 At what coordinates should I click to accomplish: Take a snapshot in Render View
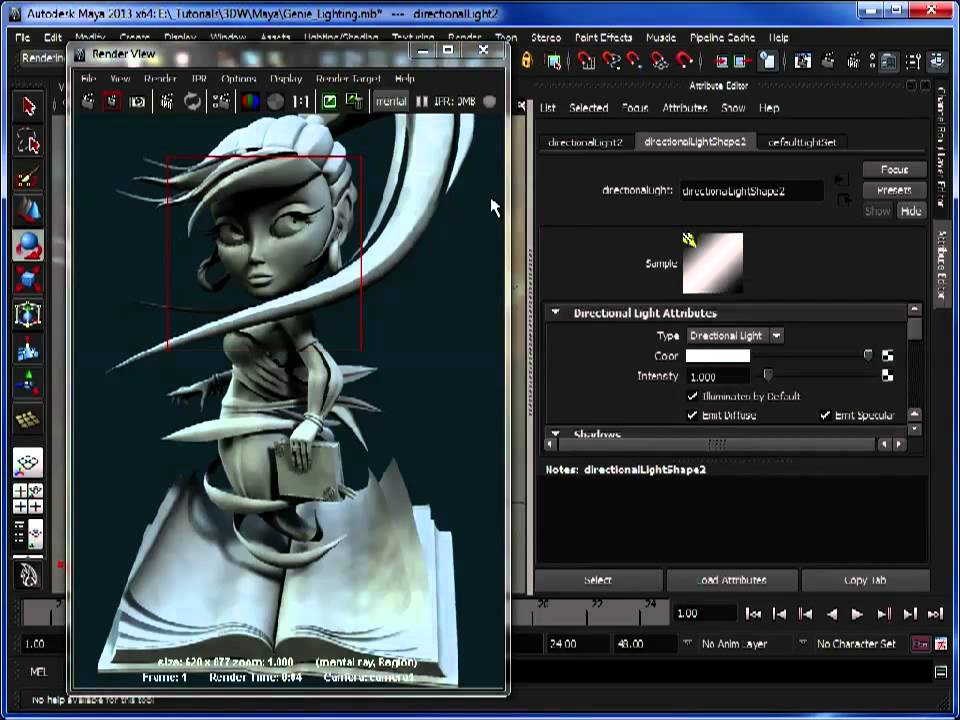point(137,102)
